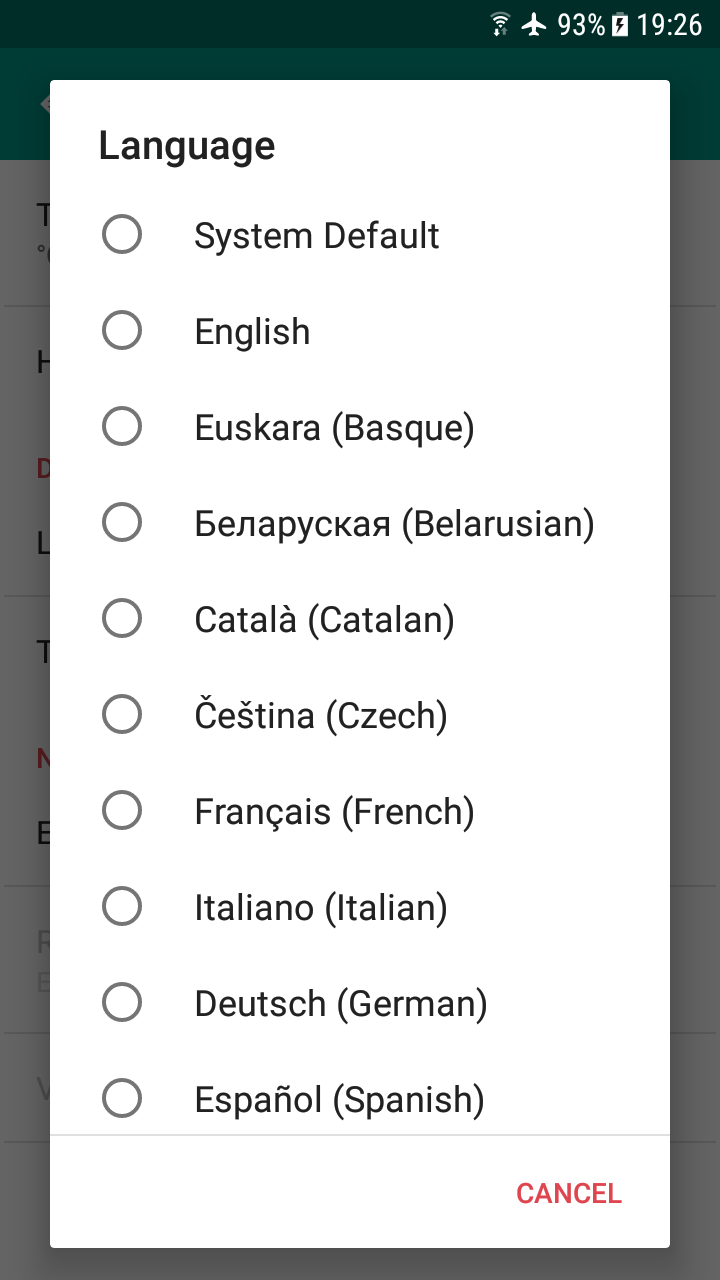Click the Italiano (Italian) label text
Image resolution: width=720 pixels, height=1280 pixels.
pyautogui.click(x=320, y=907)
